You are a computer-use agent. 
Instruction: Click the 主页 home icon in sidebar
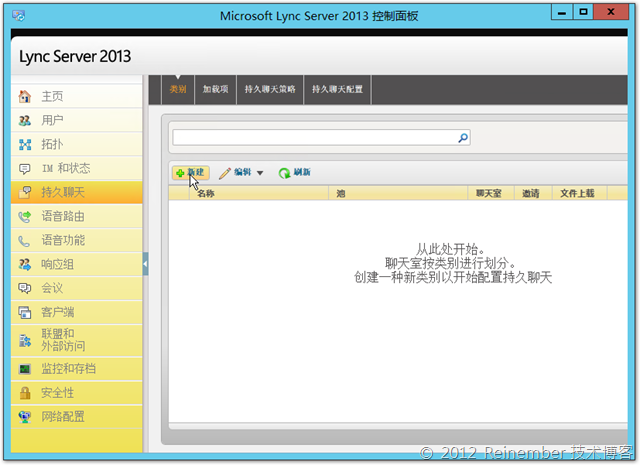tap(25, 97)
